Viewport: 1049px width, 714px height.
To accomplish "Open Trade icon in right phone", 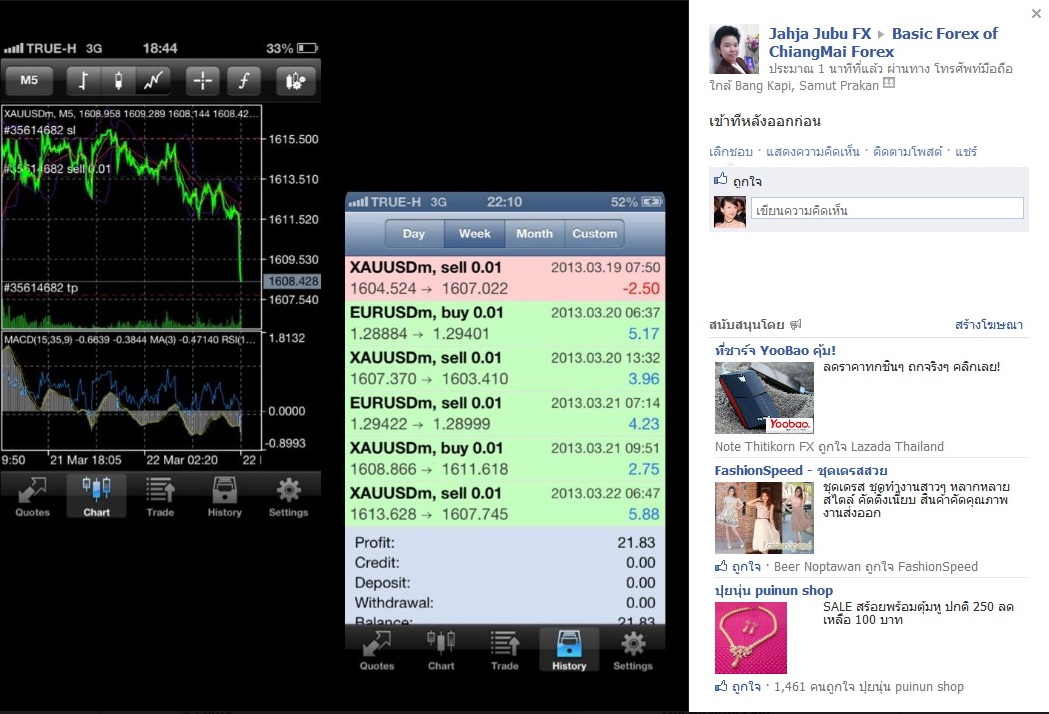I will 504,650.
